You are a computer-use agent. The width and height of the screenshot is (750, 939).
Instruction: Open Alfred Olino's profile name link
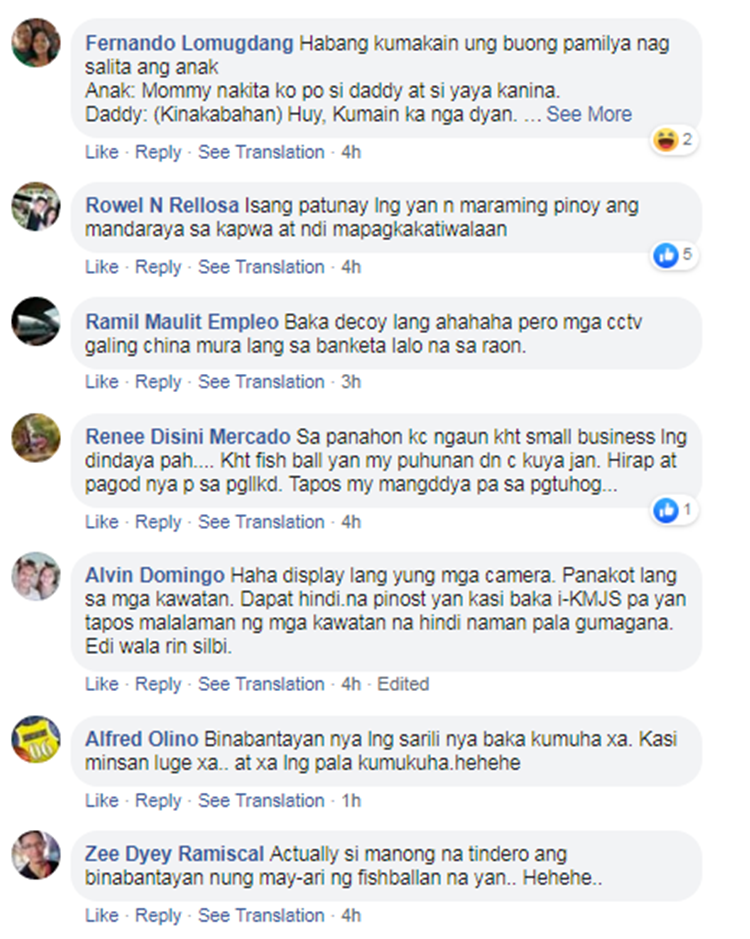[141, 739]
